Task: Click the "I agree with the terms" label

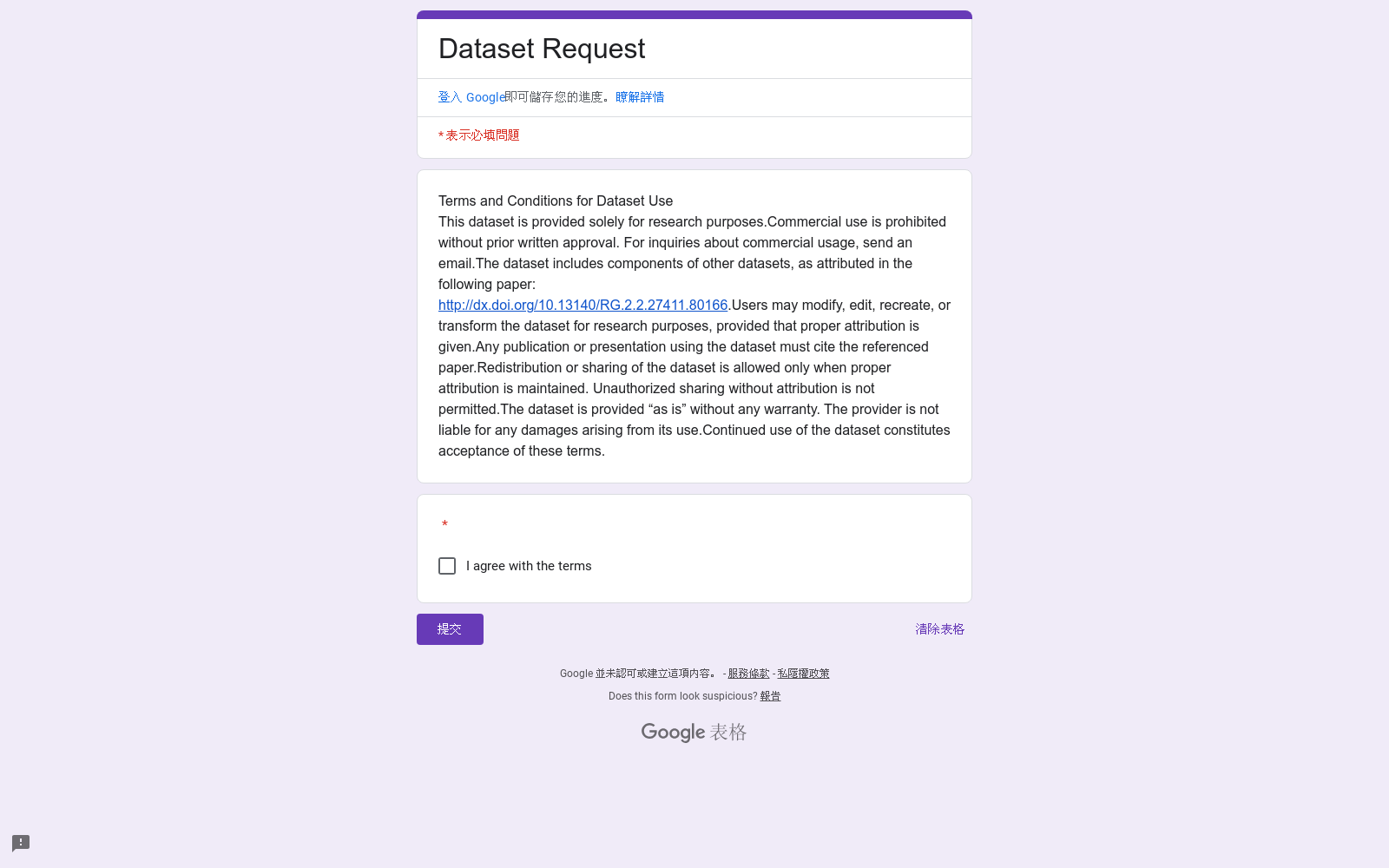Action: pyautogui.click(x=529, y=566)
